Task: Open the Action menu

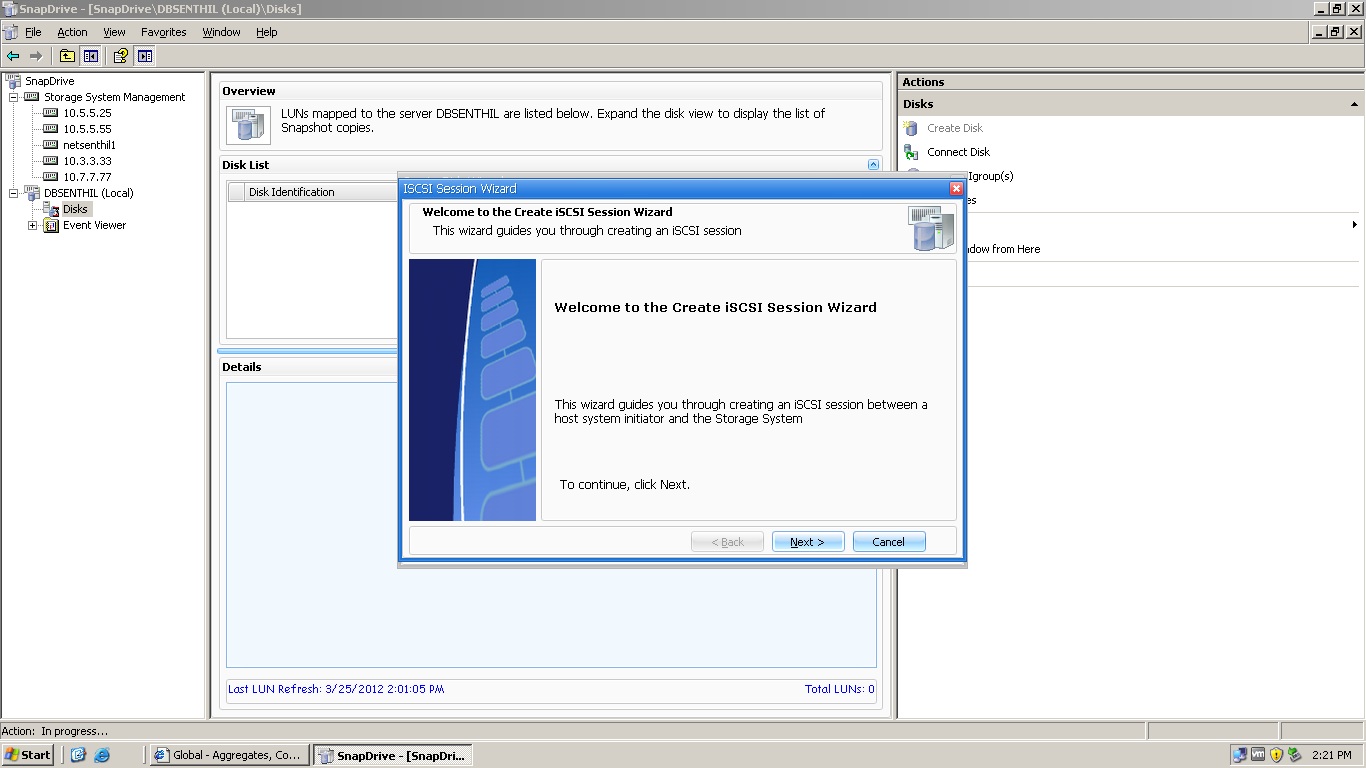Action: [x=72, y=32]
